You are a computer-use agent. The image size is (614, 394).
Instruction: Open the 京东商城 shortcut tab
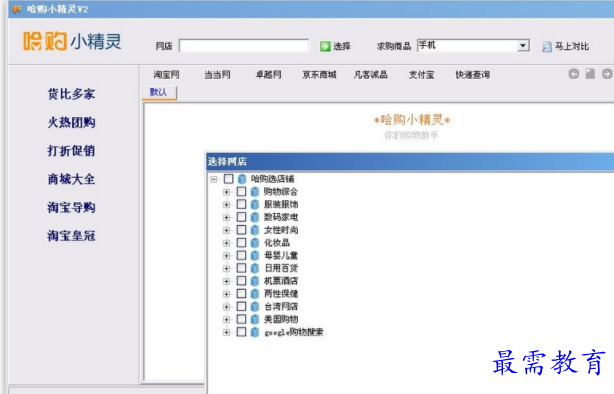320,74
